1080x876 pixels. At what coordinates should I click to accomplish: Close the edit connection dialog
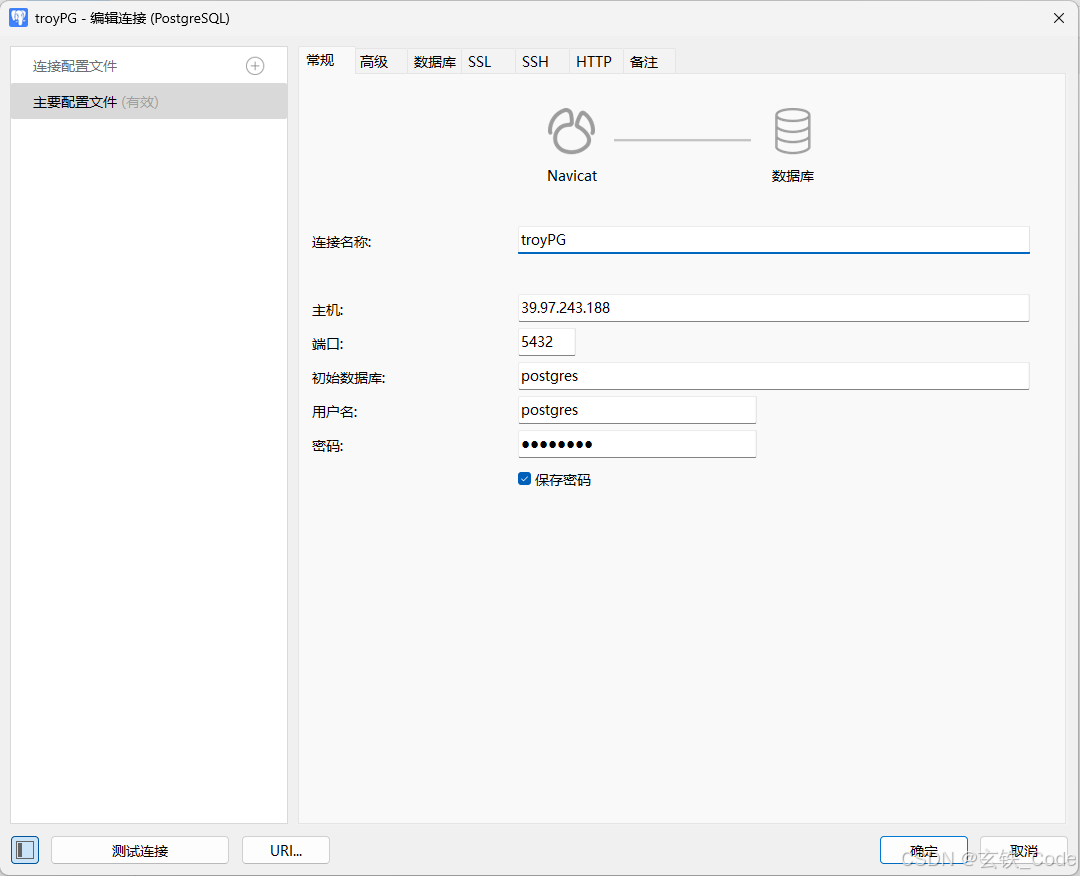tap(1059, 18)
